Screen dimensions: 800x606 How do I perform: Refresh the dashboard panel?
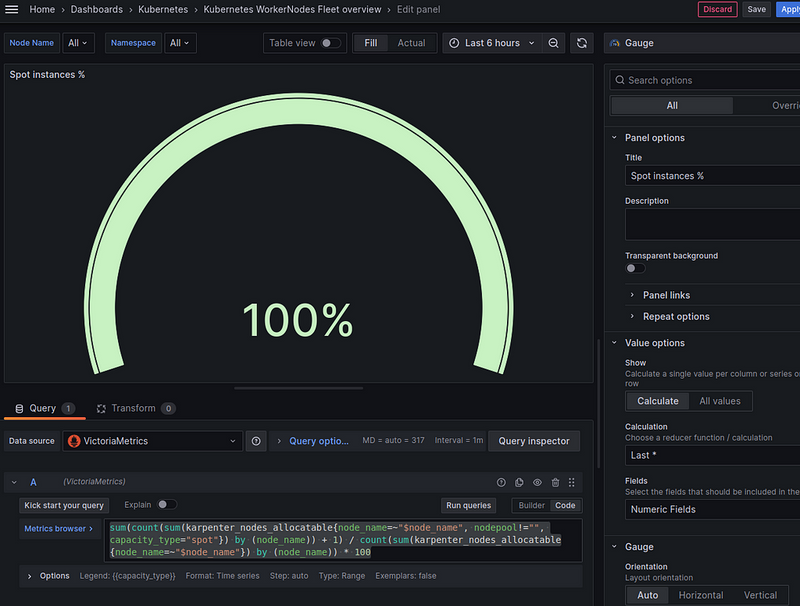click(582, 43)
